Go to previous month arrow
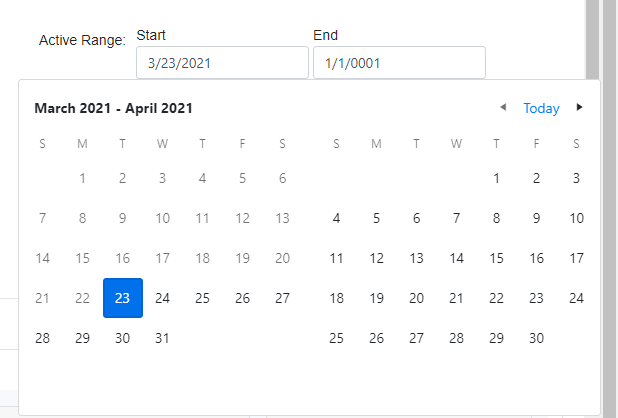Image resolution: width=618 pixels, height=418 pixels. pos(503,108)
